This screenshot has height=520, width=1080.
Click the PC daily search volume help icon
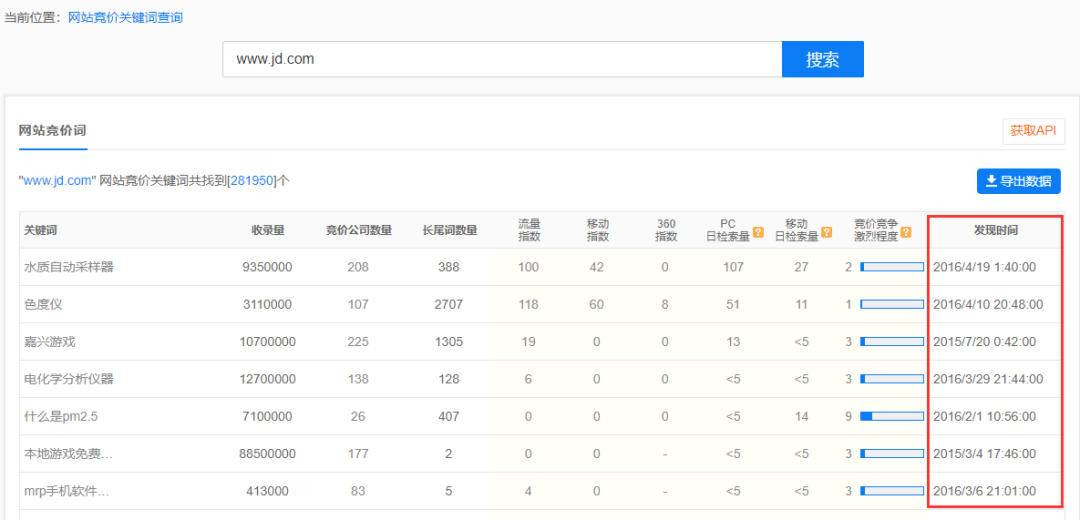(x=758, y=232)
